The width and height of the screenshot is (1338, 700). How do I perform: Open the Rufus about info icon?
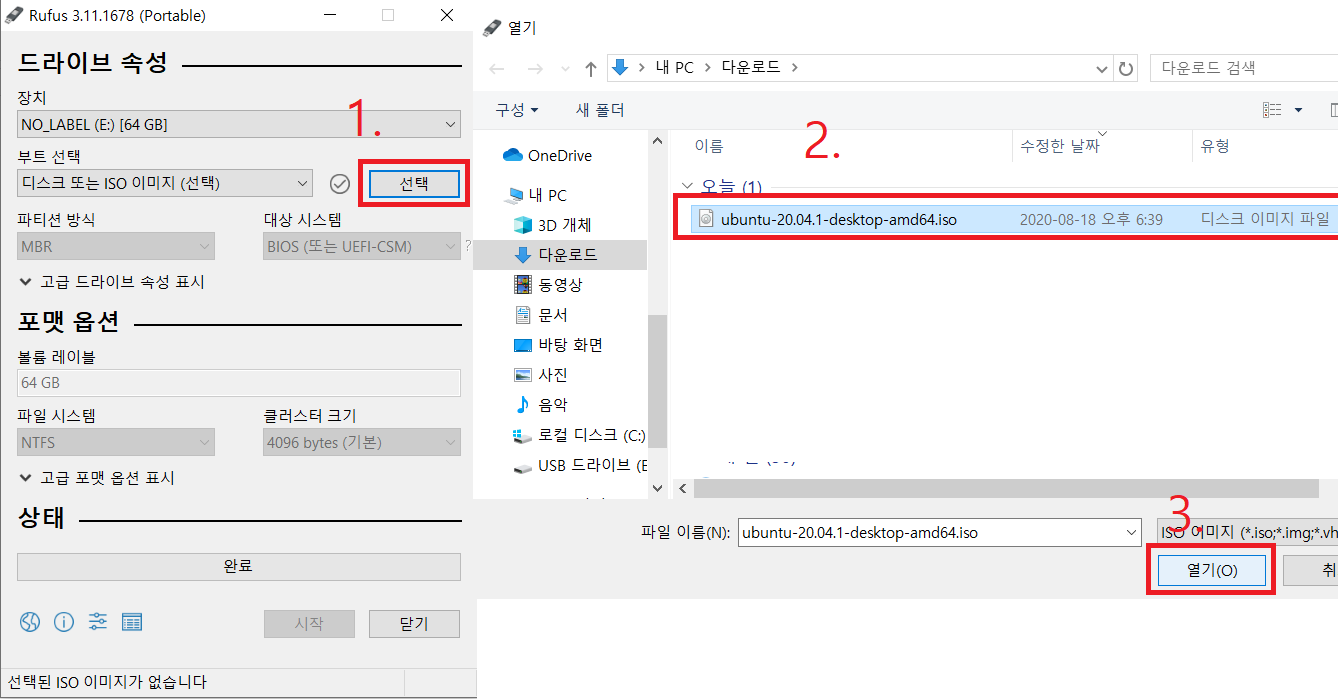click(64, 622)
